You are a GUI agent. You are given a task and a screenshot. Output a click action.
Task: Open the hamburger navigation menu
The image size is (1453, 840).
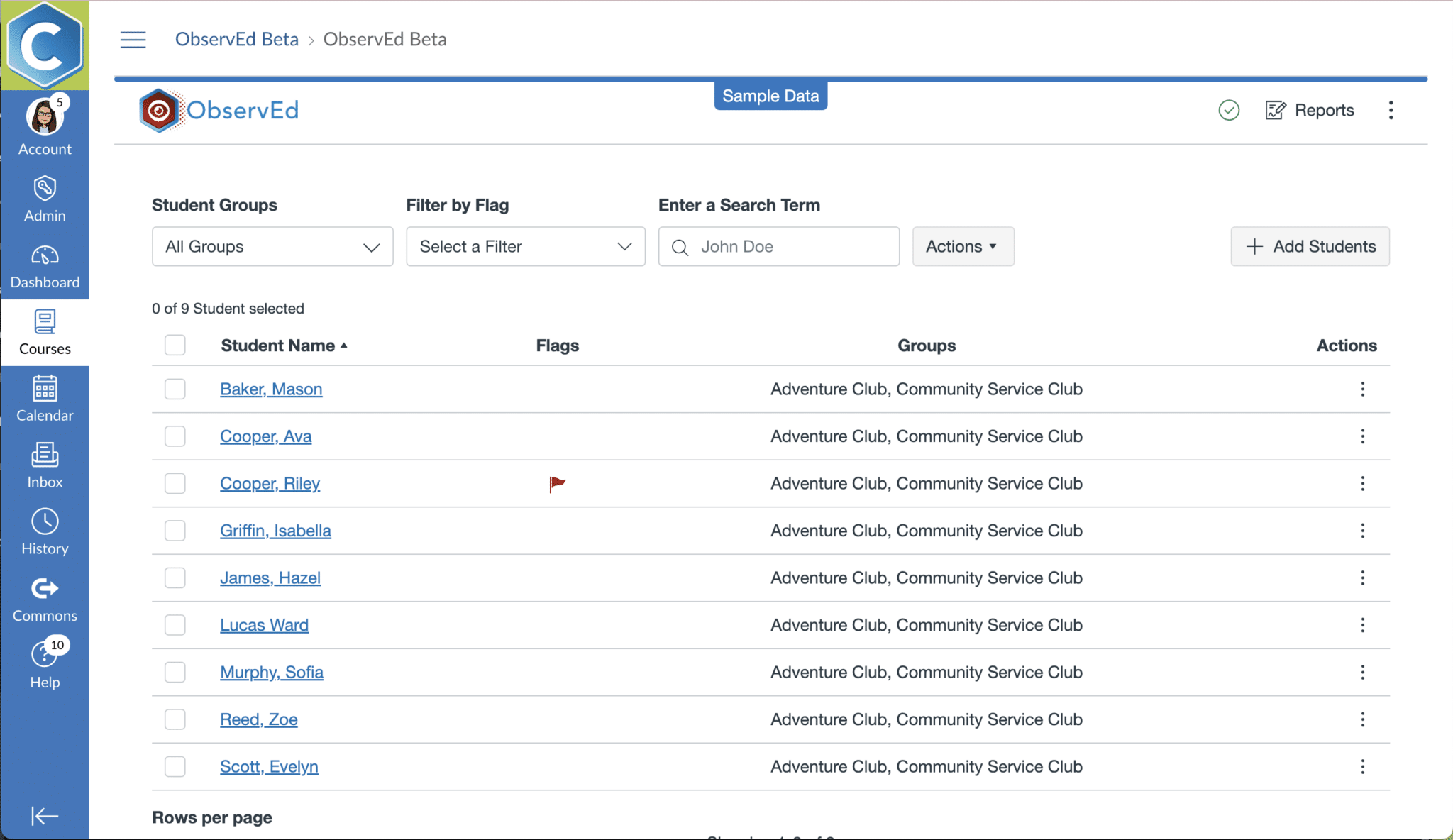(x=133, y=40)
